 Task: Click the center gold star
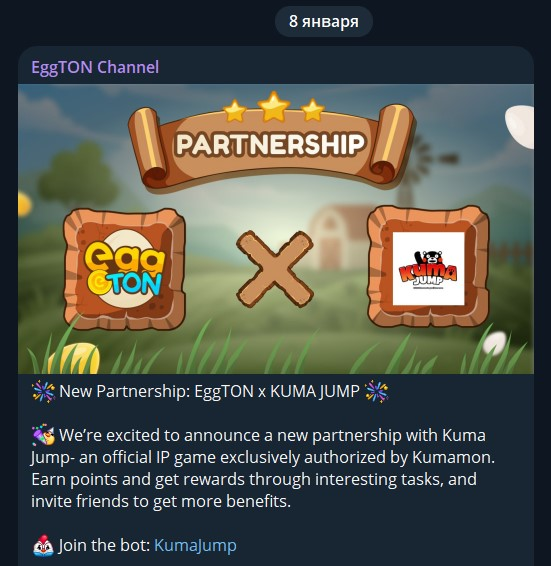coord(274,106)
